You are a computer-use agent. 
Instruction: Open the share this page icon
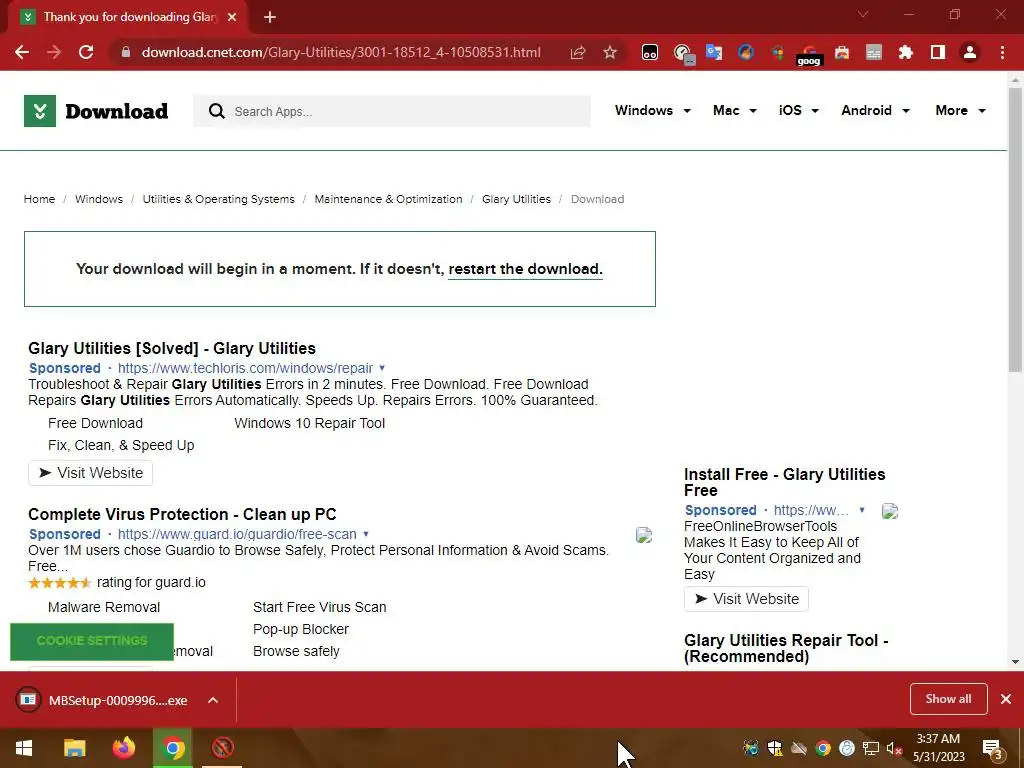(x=578, y=52)
